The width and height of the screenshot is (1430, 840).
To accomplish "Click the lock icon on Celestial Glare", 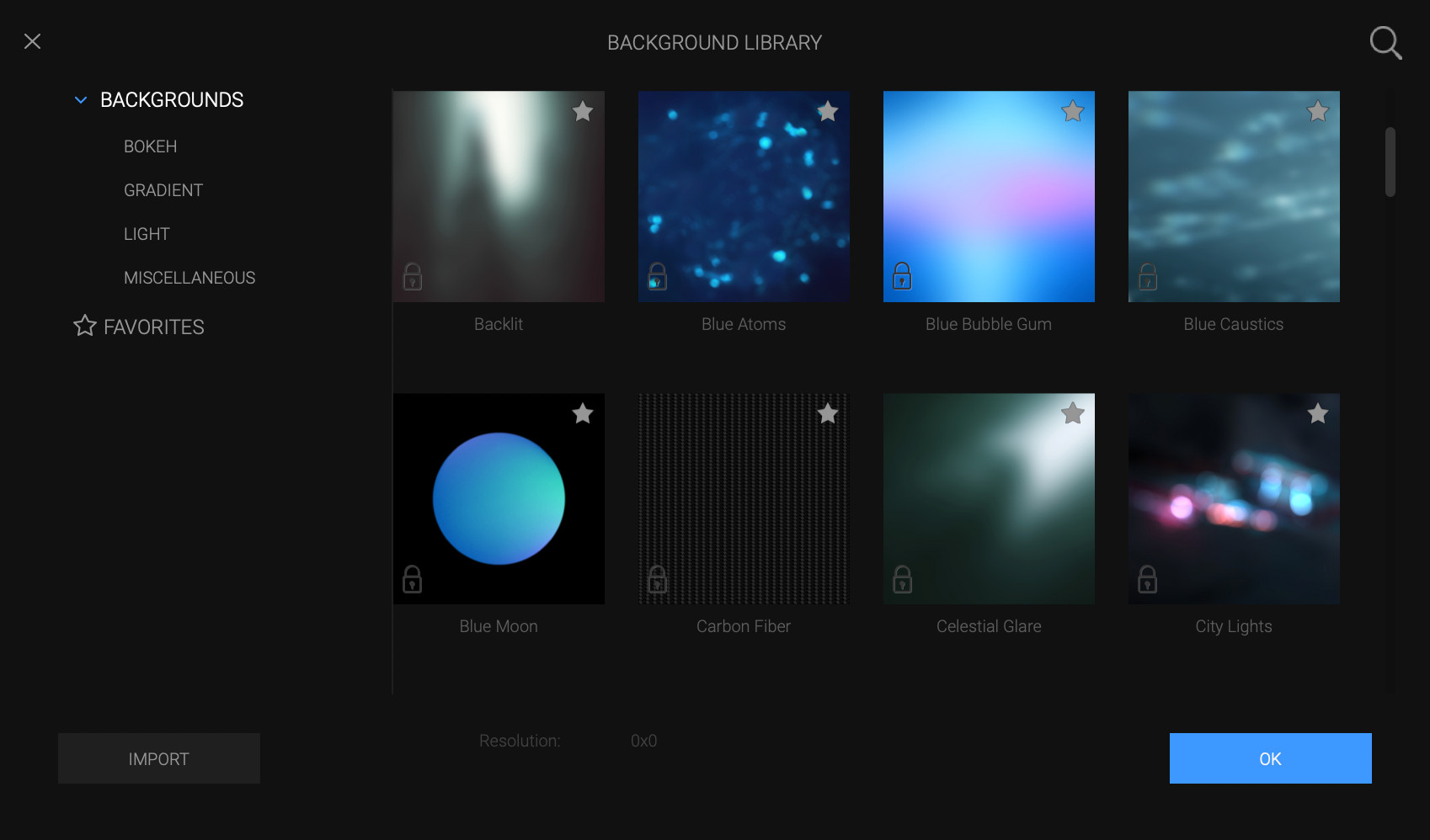I will (x=902, y=579).
